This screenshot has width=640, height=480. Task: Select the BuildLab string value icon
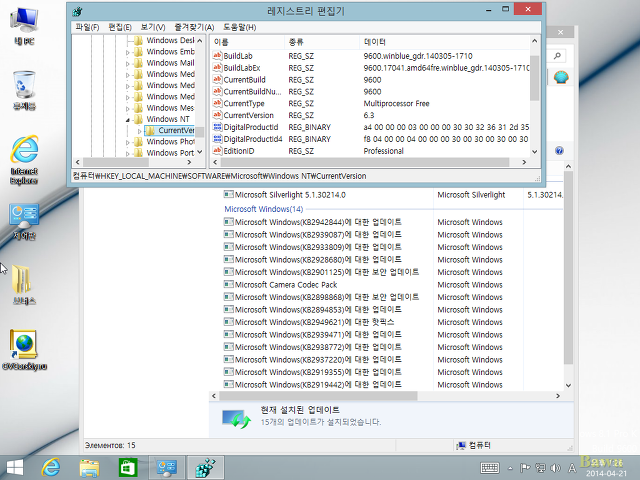tap(217, 56)
